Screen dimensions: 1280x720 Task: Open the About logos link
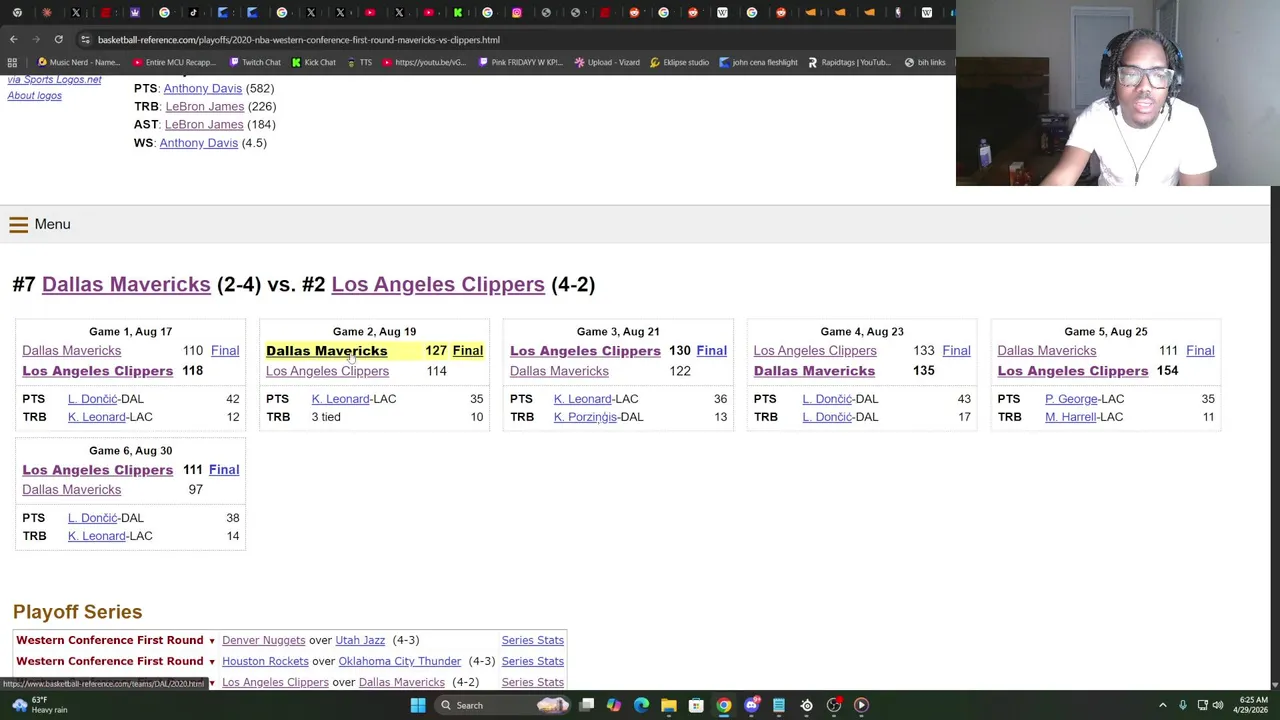[35, 96]
